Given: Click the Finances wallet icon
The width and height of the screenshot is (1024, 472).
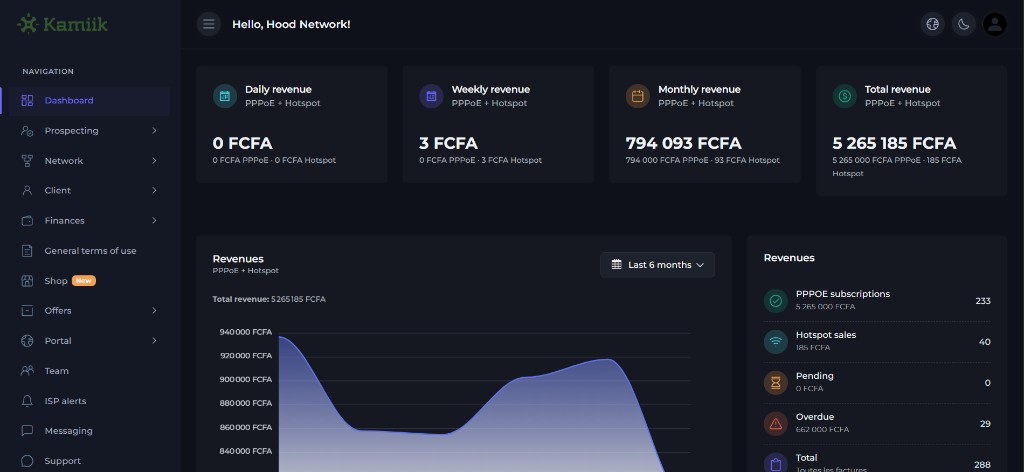Looking at the screenshot, I should coord(27,221).
